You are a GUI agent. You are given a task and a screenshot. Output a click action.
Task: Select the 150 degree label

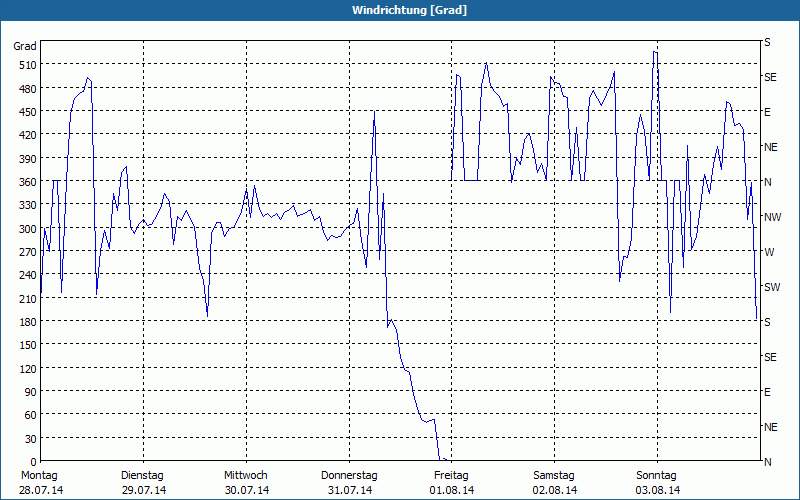point(28,345)
